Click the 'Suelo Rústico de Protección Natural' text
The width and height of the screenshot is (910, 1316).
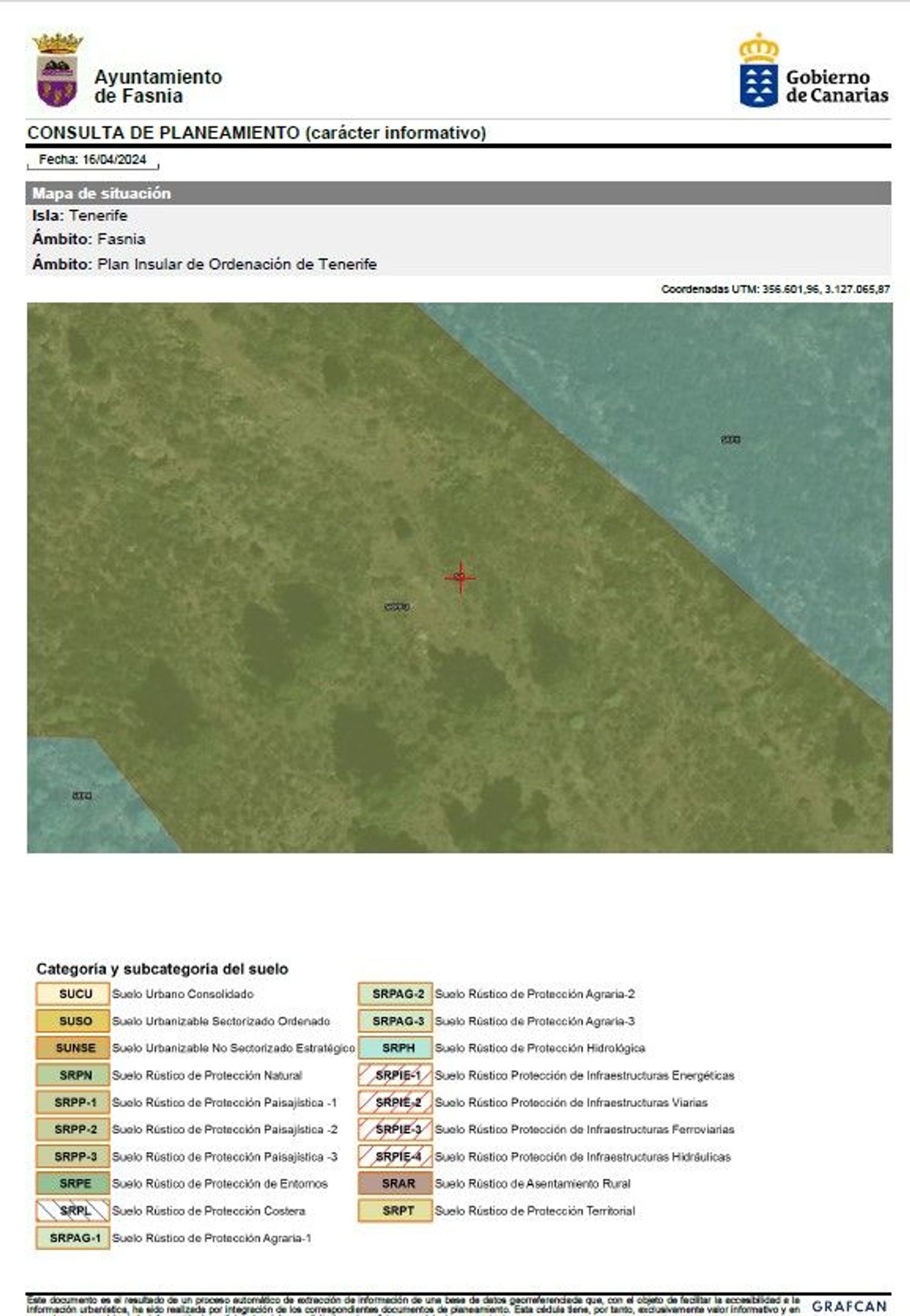click(x=207, y=1075)
